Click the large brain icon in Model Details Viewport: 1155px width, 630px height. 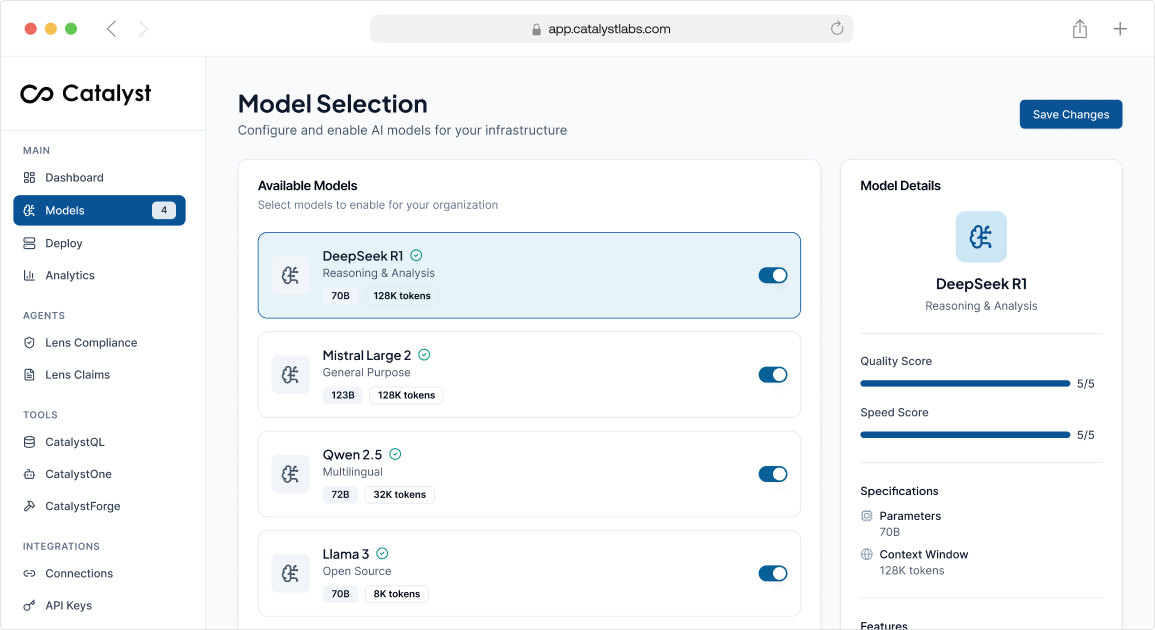pos(981,237)
